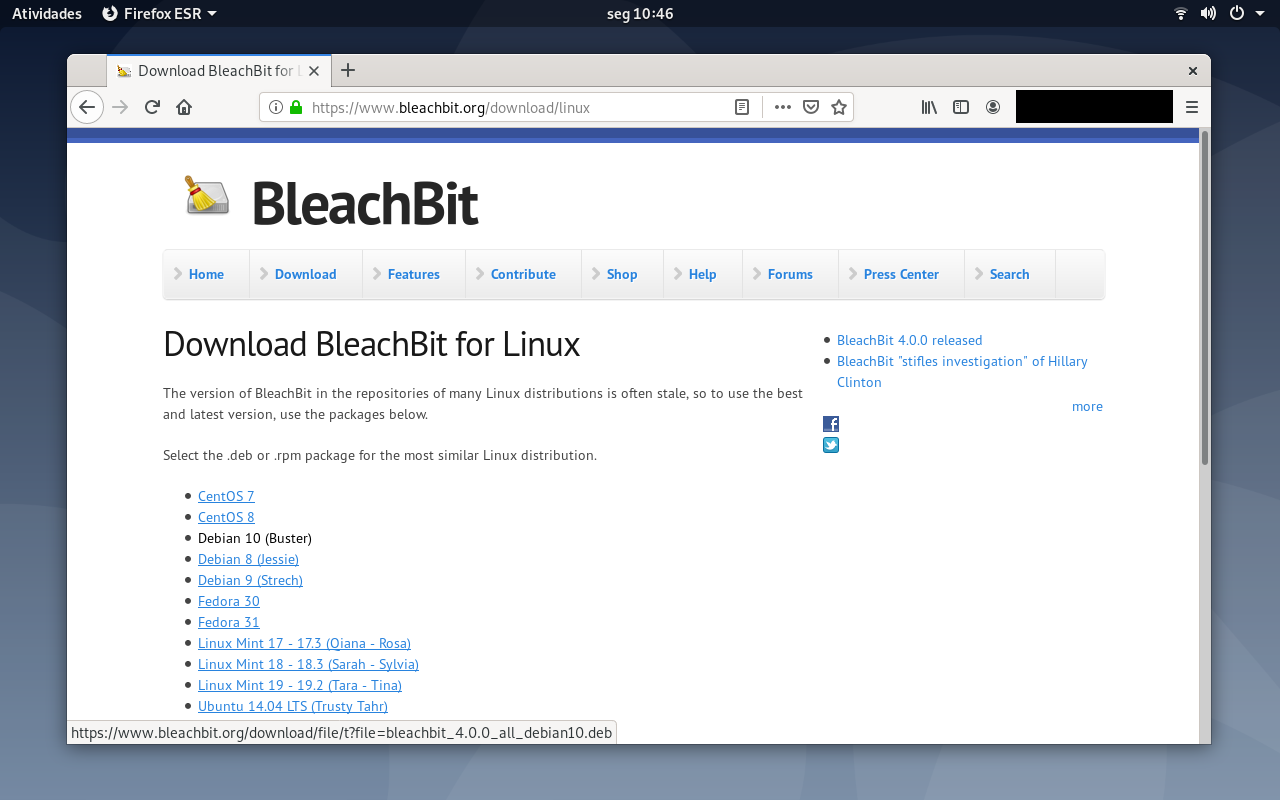Open the clock and calendar at seg 10:46
Viewport: 1280px width, 800px height.
[640, 13]
